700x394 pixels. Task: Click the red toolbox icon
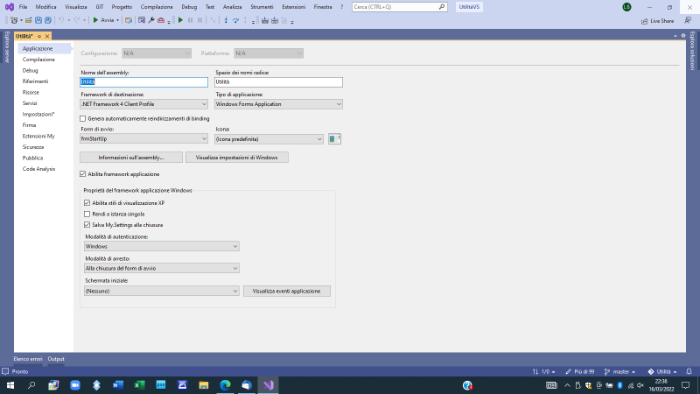coord(161,20)
